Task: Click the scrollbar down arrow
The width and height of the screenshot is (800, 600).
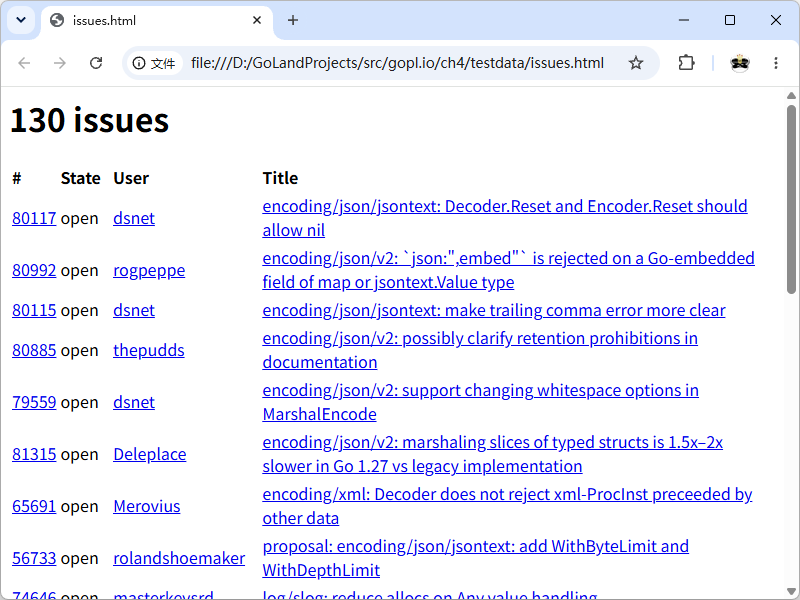Action: click(x=791, y=592)
